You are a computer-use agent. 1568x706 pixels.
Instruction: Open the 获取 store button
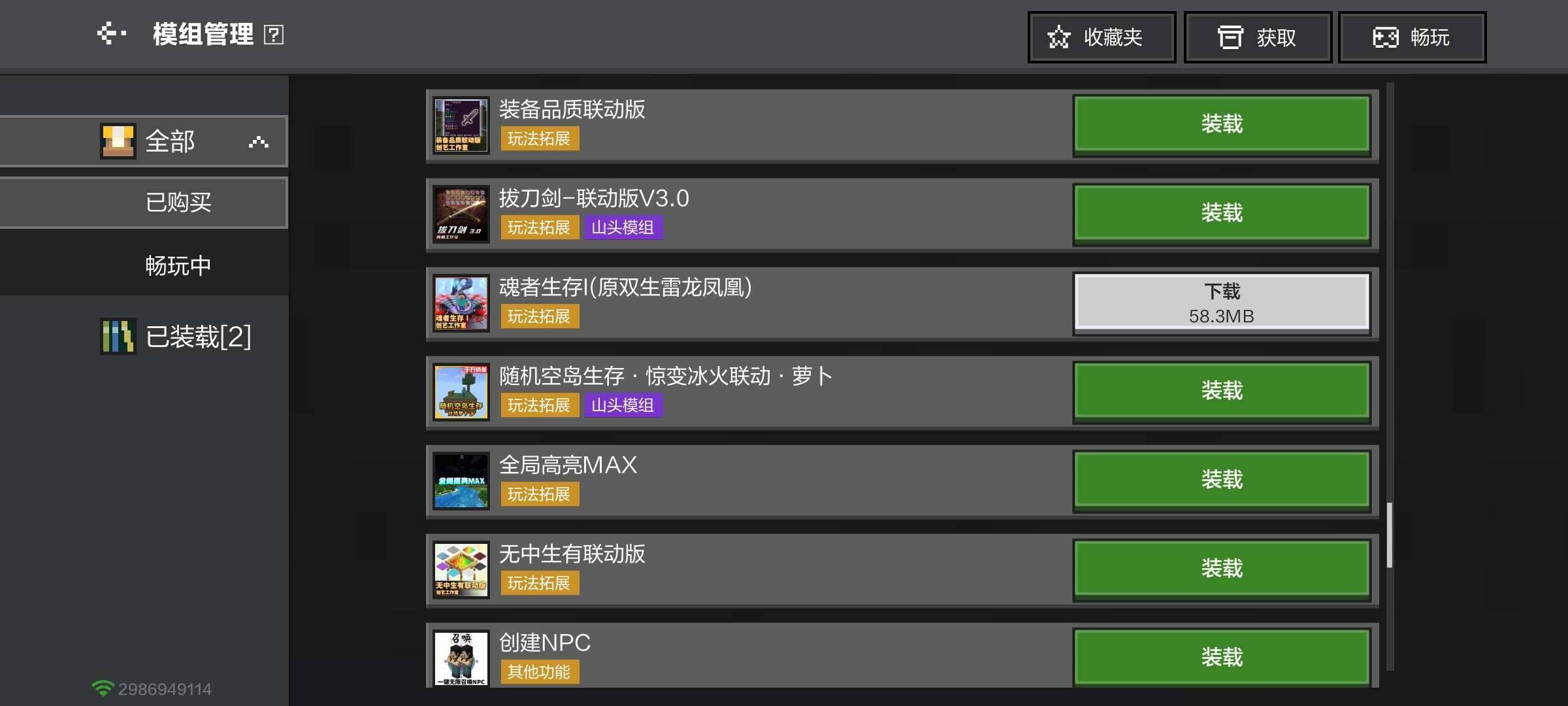(1258, 37)
